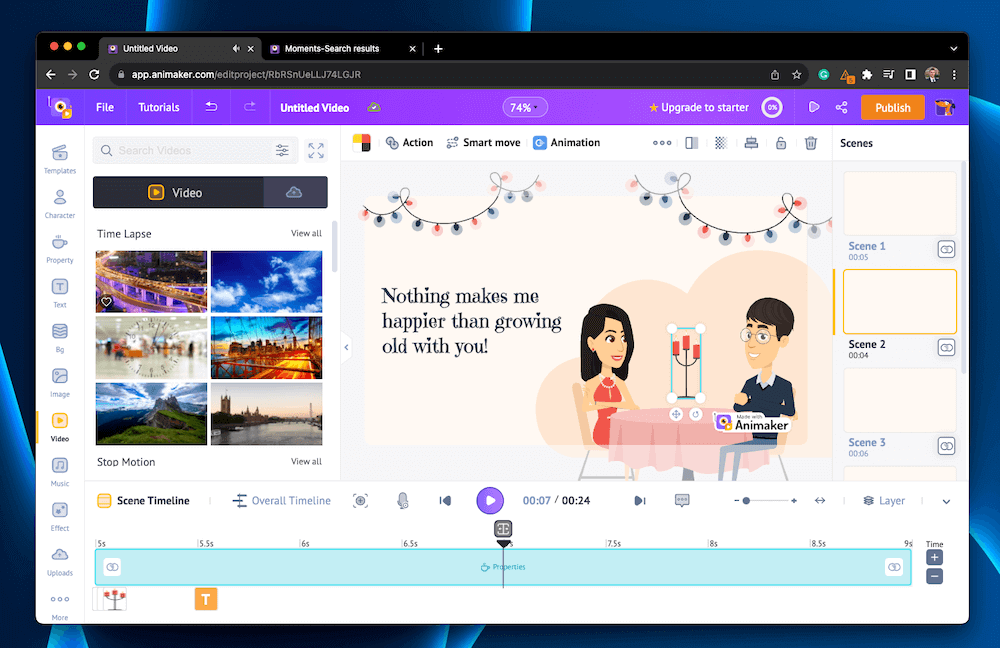Toggle camera tool in timeline

click(x=360, y=501)
